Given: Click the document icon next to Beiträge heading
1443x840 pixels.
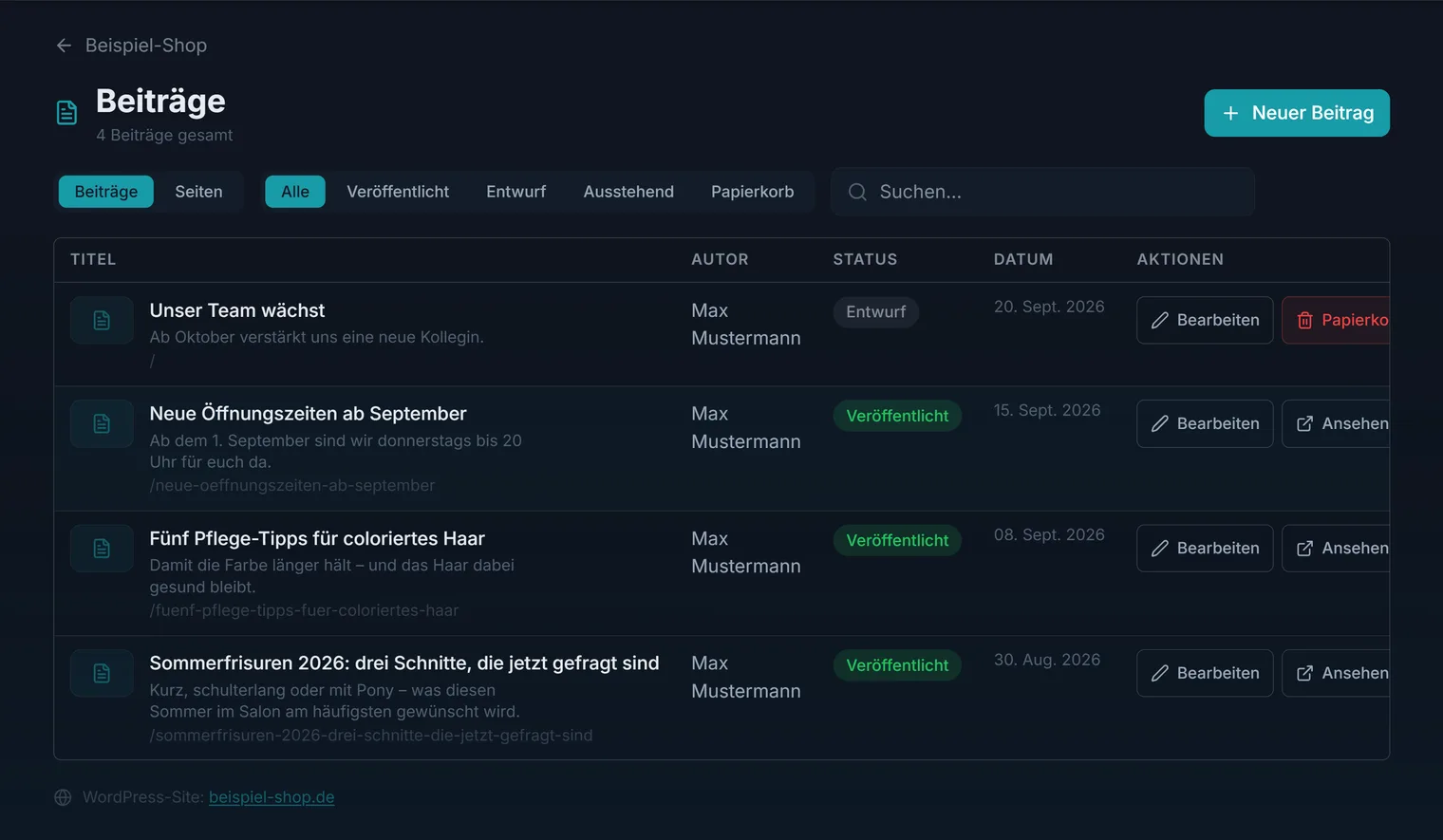Looking at the screenshot, I should tap(66, 113).
